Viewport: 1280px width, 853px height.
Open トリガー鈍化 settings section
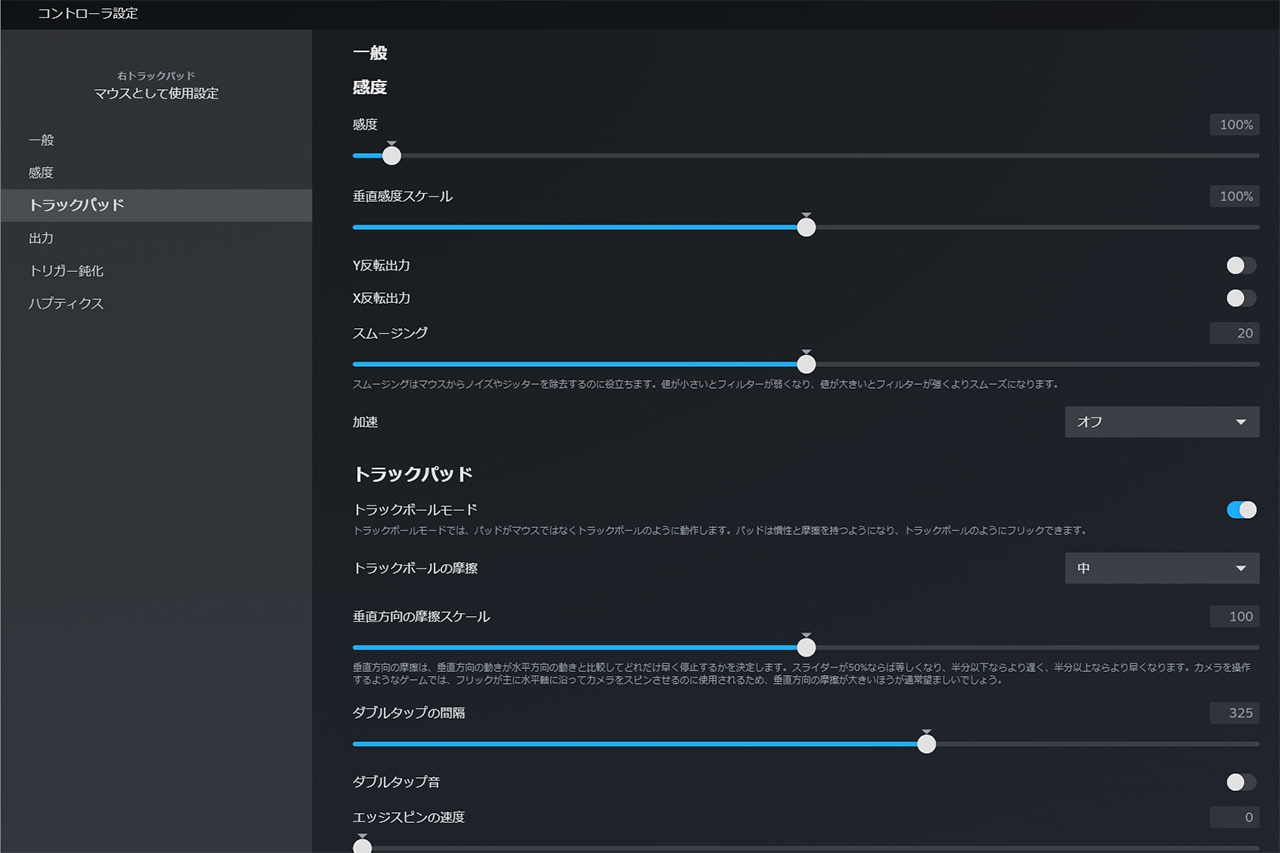66,271
